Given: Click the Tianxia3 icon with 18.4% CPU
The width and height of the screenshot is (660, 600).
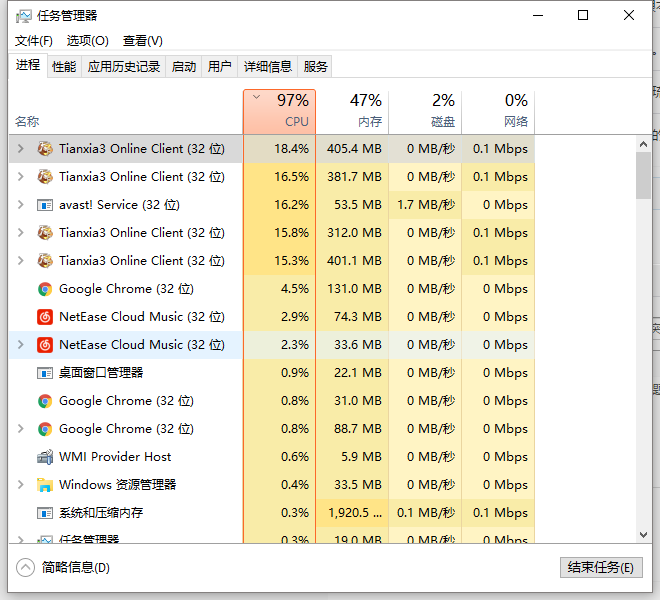Looking at the screenshot, I should (x=45, y=149).
